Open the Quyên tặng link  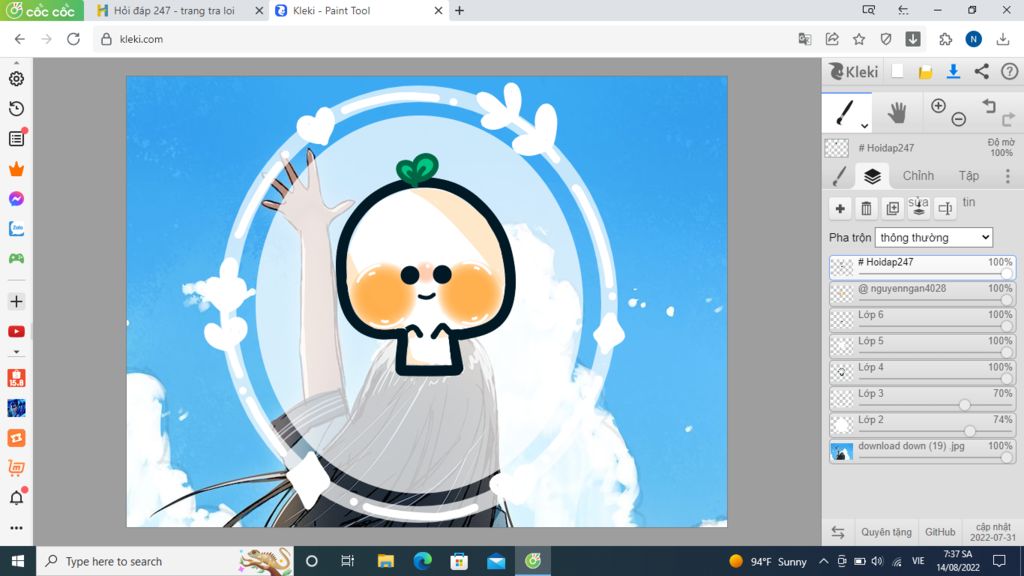coord(886,532)
